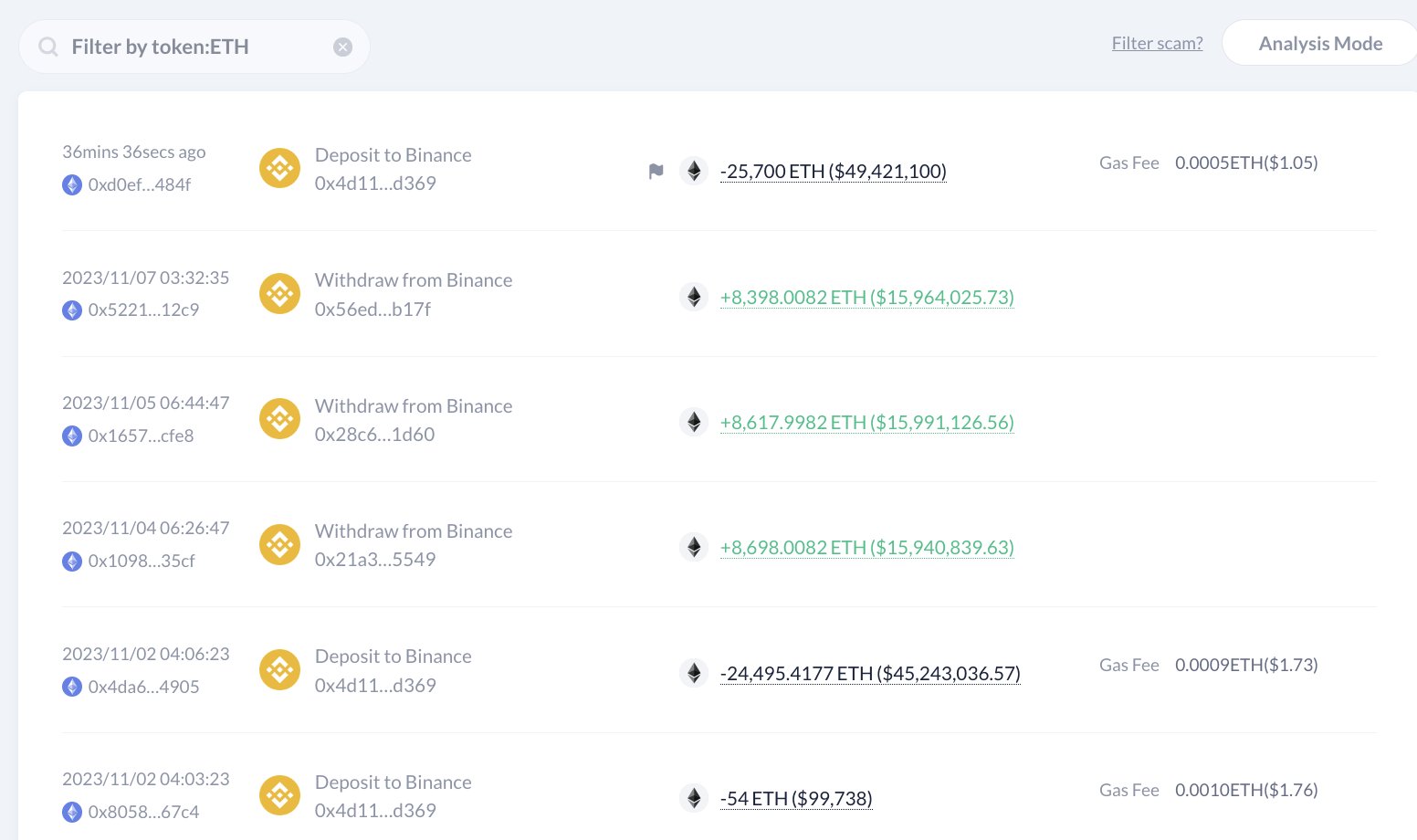Click Binance logo beside 0x56ed...b17f

(x=279, y=294)
